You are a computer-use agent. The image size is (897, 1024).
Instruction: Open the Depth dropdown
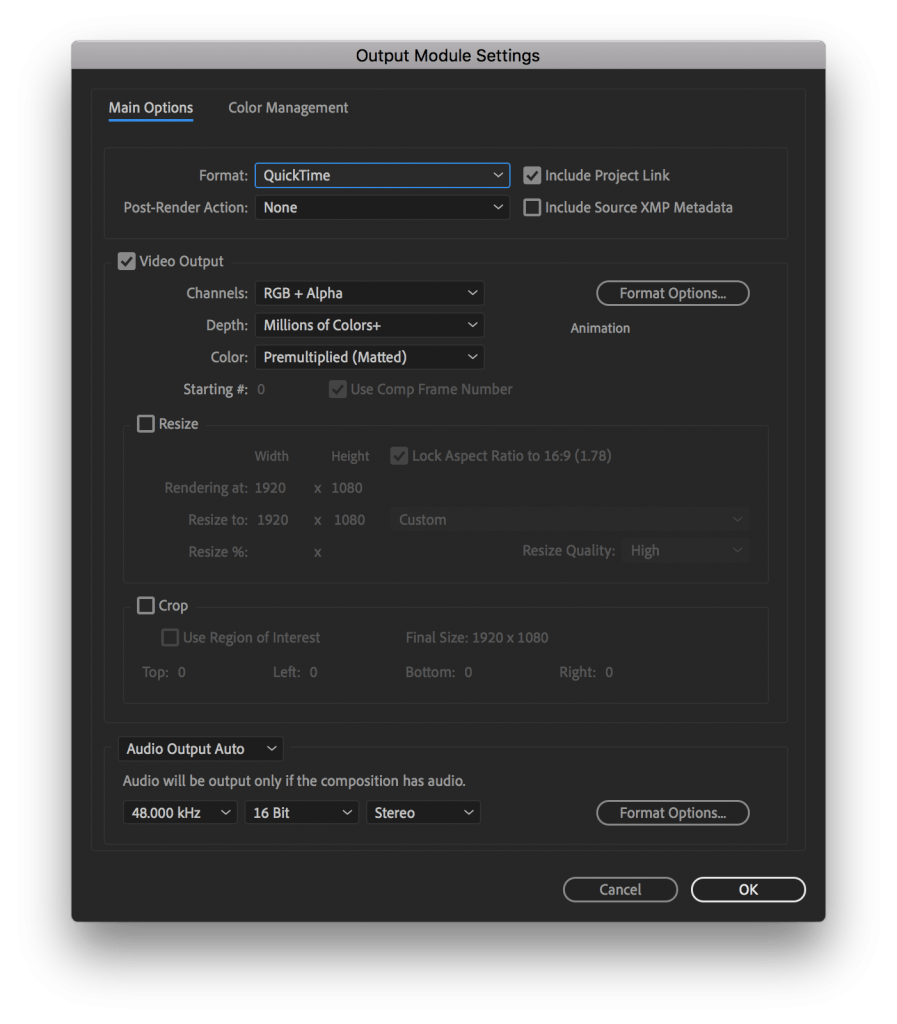[x=369, y=325]
